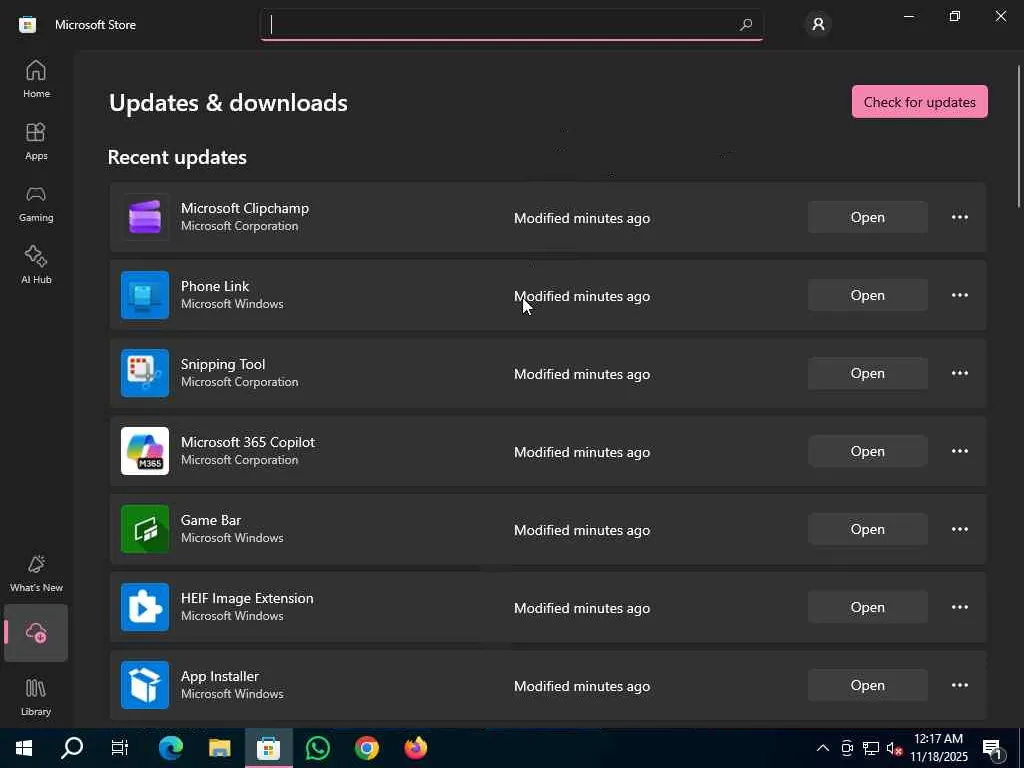Click the Microsoft Clipchamp app icon

click(145, 217)
